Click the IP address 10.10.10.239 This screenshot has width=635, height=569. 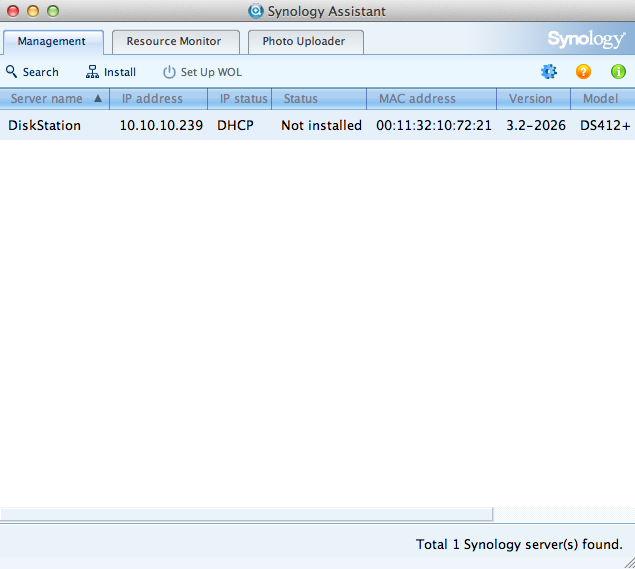(x=161, y=126)
